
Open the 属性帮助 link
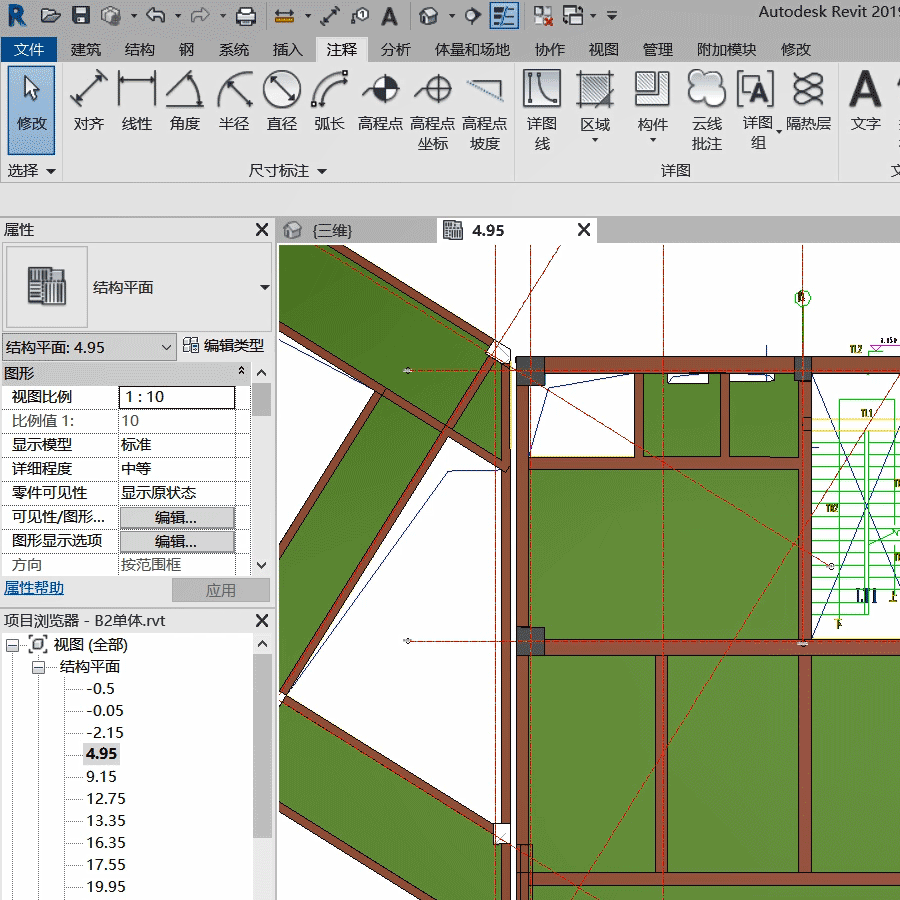(34, 588)
